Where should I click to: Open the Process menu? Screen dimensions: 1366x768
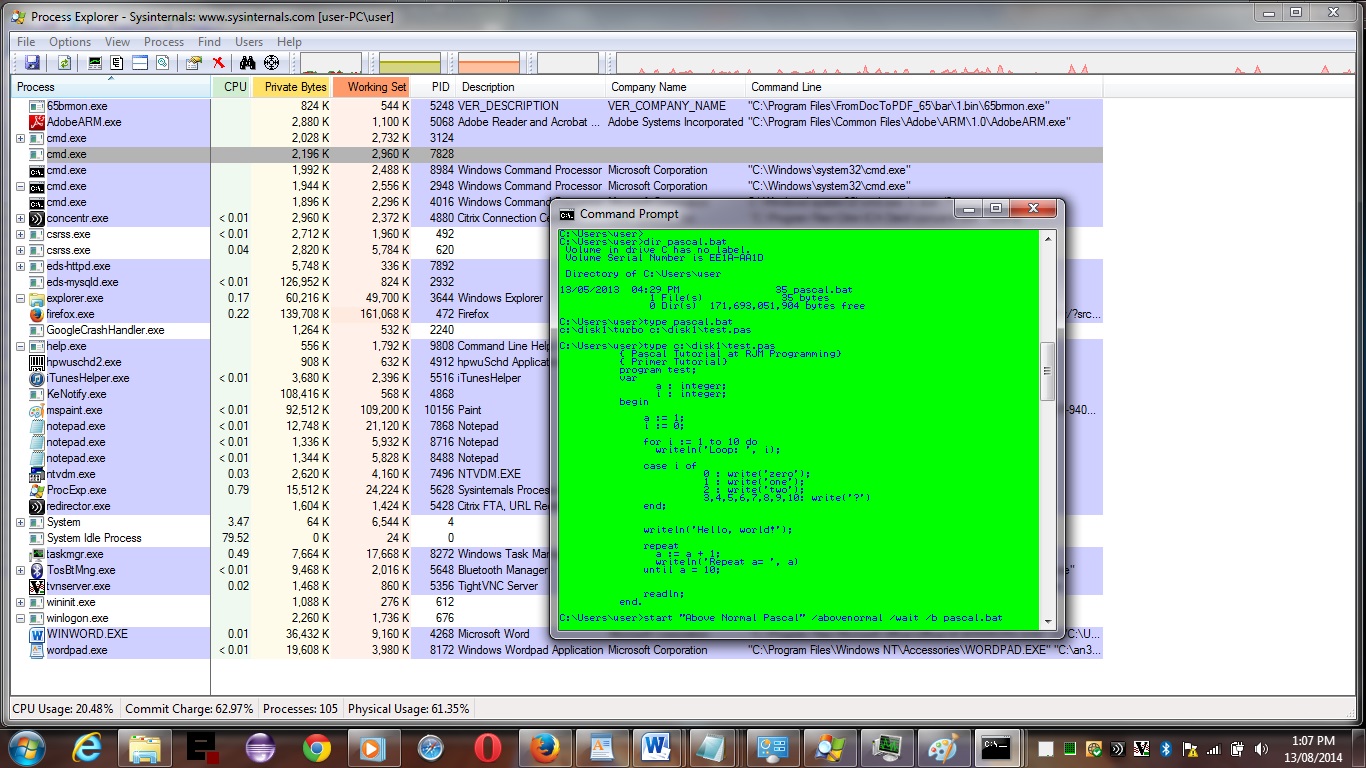click(x=164, y=42)
